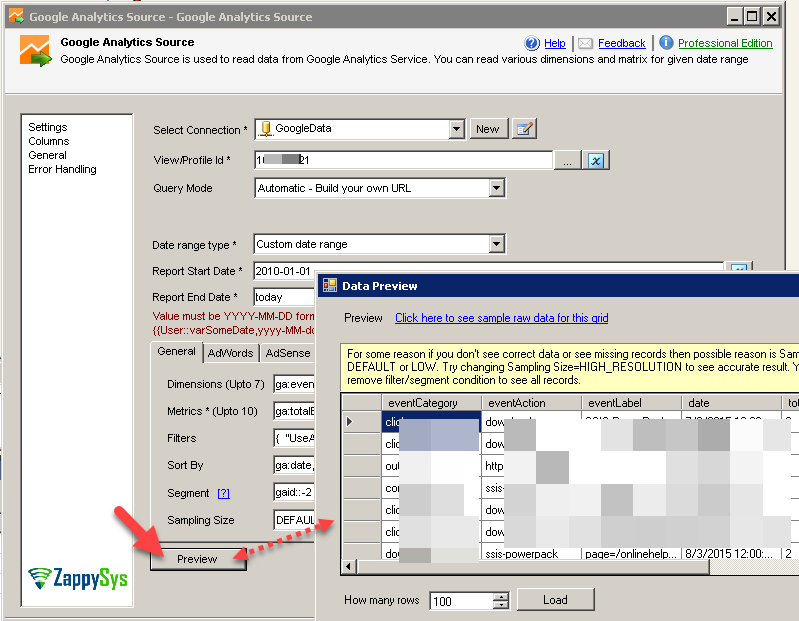Expand the Select Connection dropdown arrow
This screenshot has height=621, width=799.
tap(457, 129)
